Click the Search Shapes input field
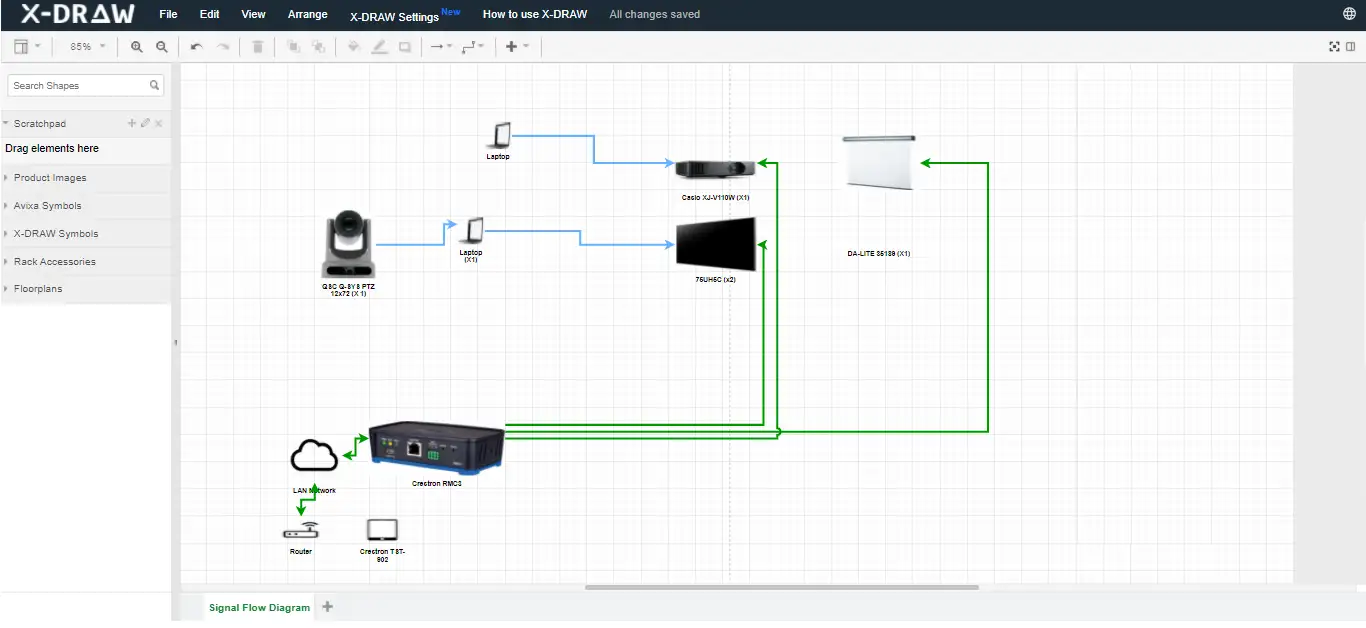The height and width of the screenshot is (628, 1366). click(78, 85)
